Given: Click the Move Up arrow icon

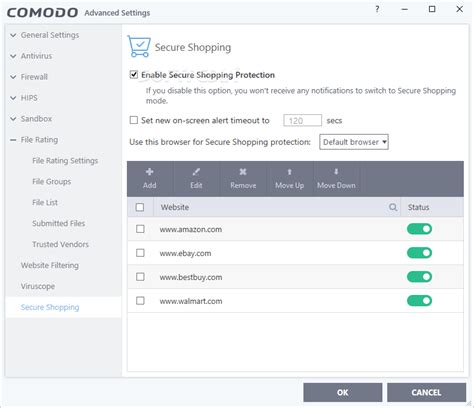Looking at the screenshot, I should (289, 172).
